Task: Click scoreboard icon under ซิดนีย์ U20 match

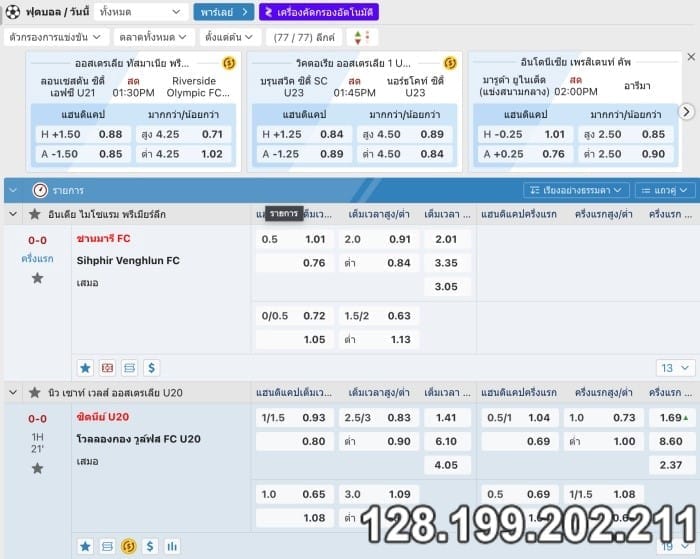Action: pyautogui.click(x=107, y=546)
